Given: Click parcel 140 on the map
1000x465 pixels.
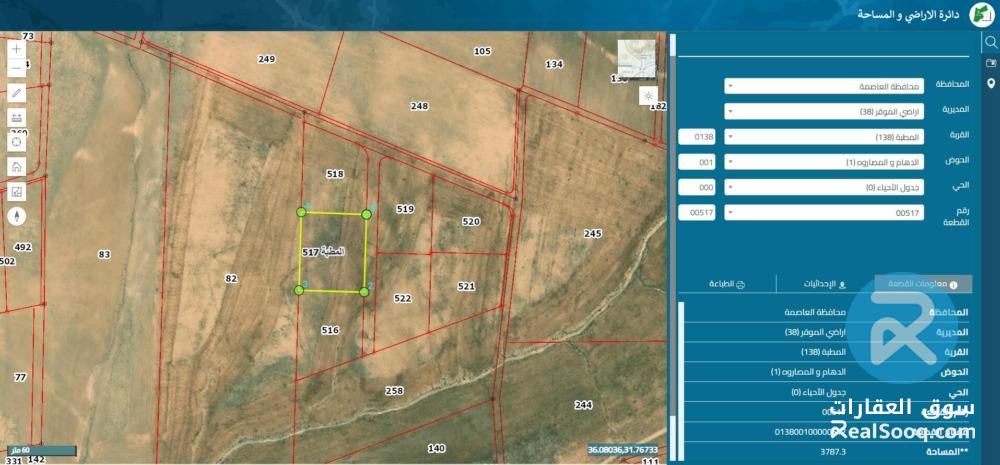Looking at the screenshot, I should coord(436,448).
